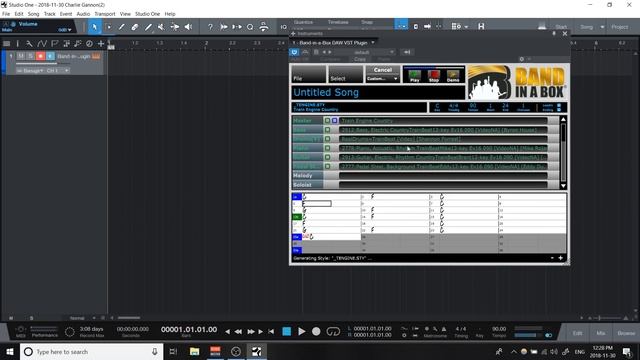Toggle Guitar track green checkbox
The width and height of the screenshot is (640, 360).
(x=327, y=157)
